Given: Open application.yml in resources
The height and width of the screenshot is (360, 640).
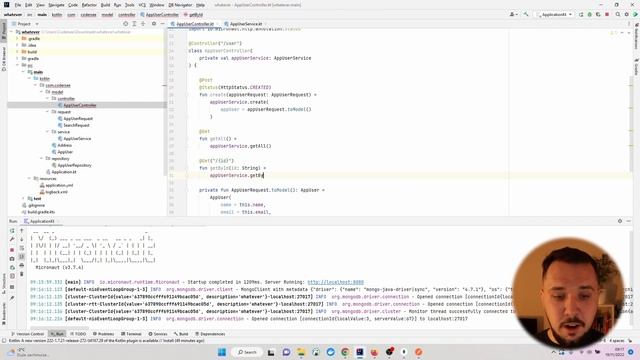Looking at the screenshot, I should click(59, 185).
